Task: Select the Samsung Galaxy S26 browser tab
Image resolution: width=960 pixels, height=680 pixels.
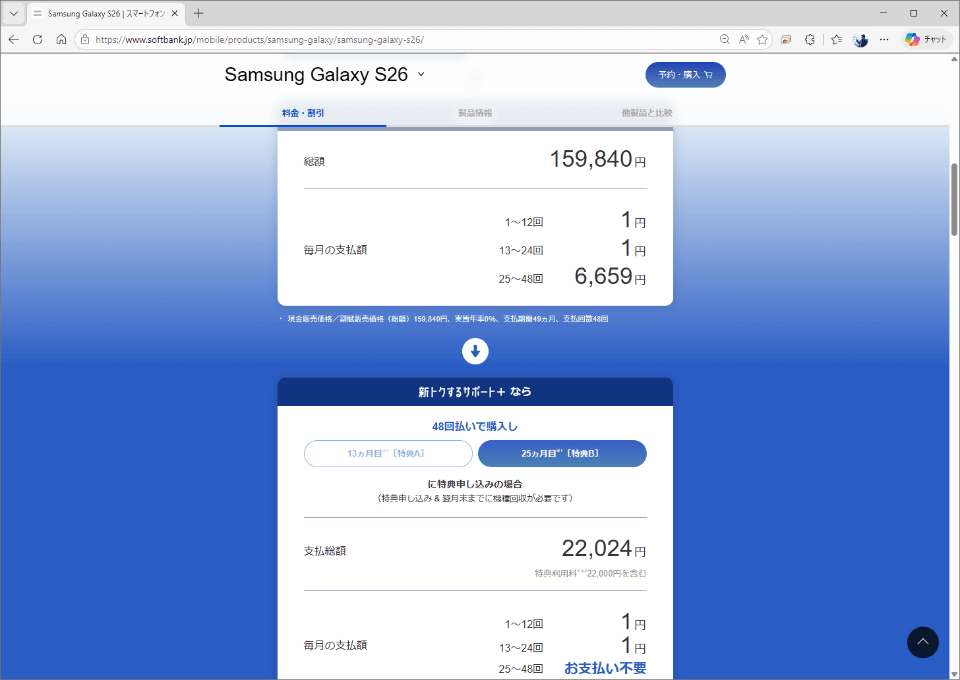Action: pyautogui.click(x=106, y=13)
